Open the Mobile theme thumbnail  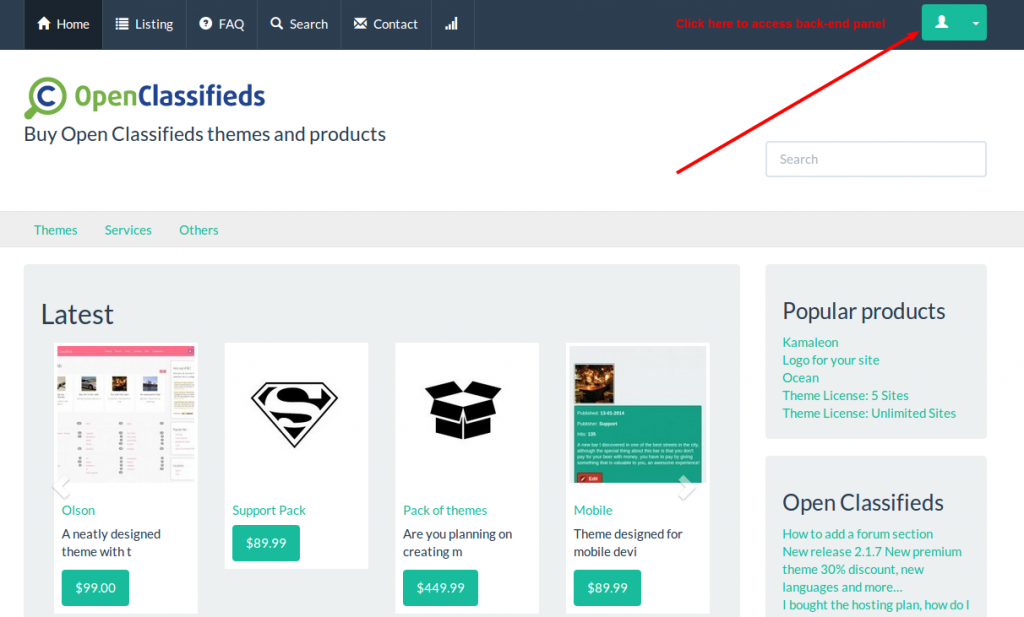tap(638, 415)
